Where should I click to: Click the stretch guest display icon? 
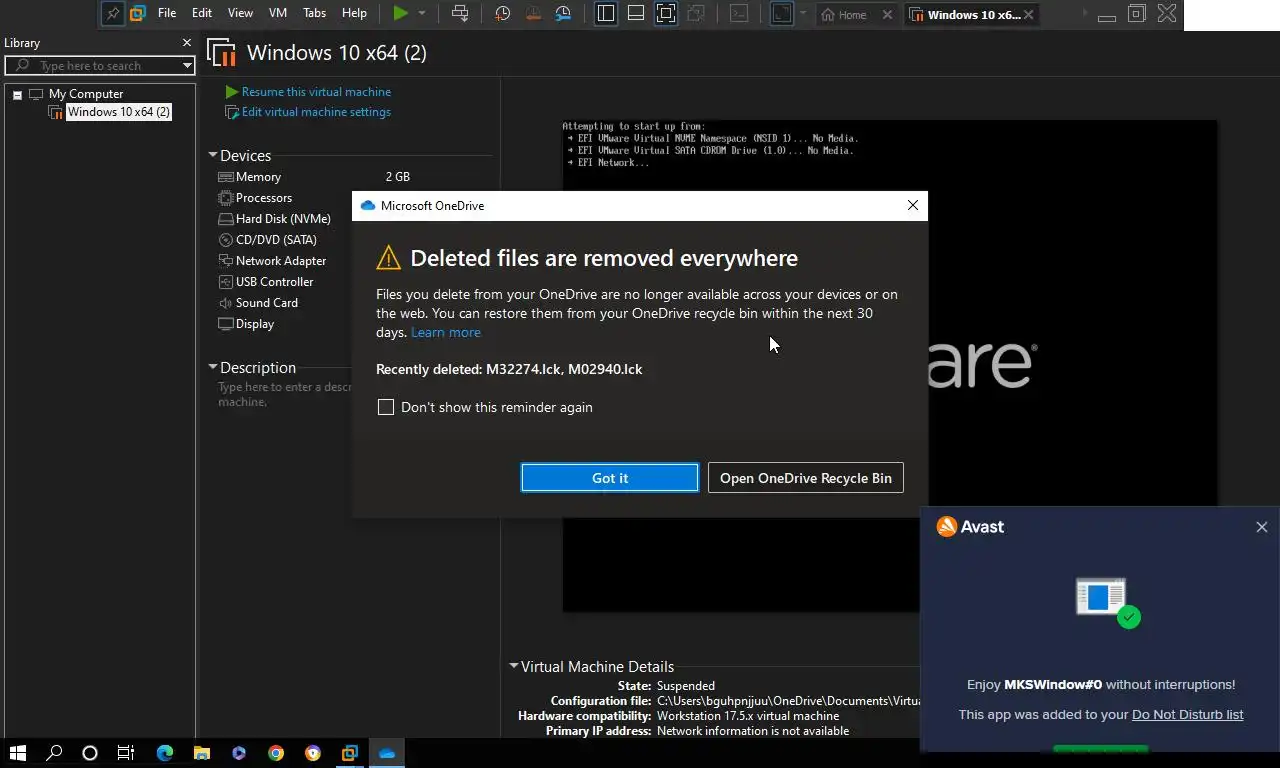pos(782,14)
